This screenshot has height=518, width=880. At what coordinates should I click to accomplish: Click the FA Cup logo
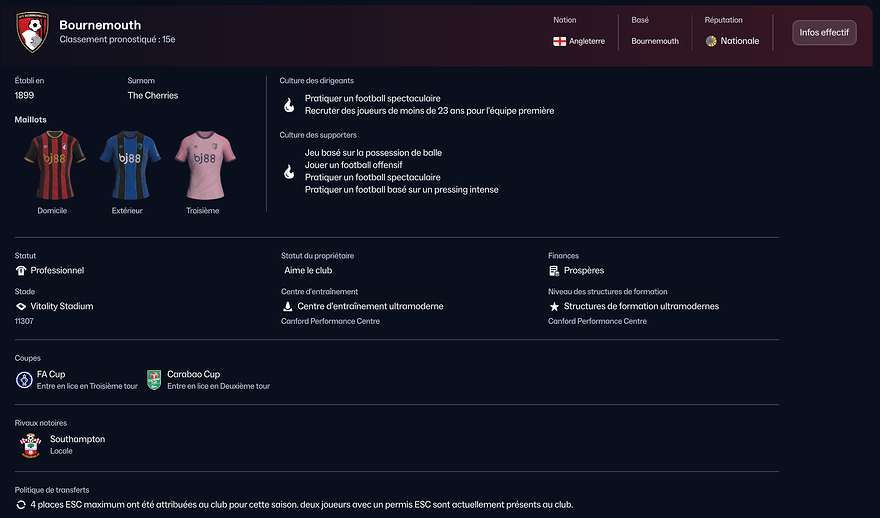click(25, 380)
